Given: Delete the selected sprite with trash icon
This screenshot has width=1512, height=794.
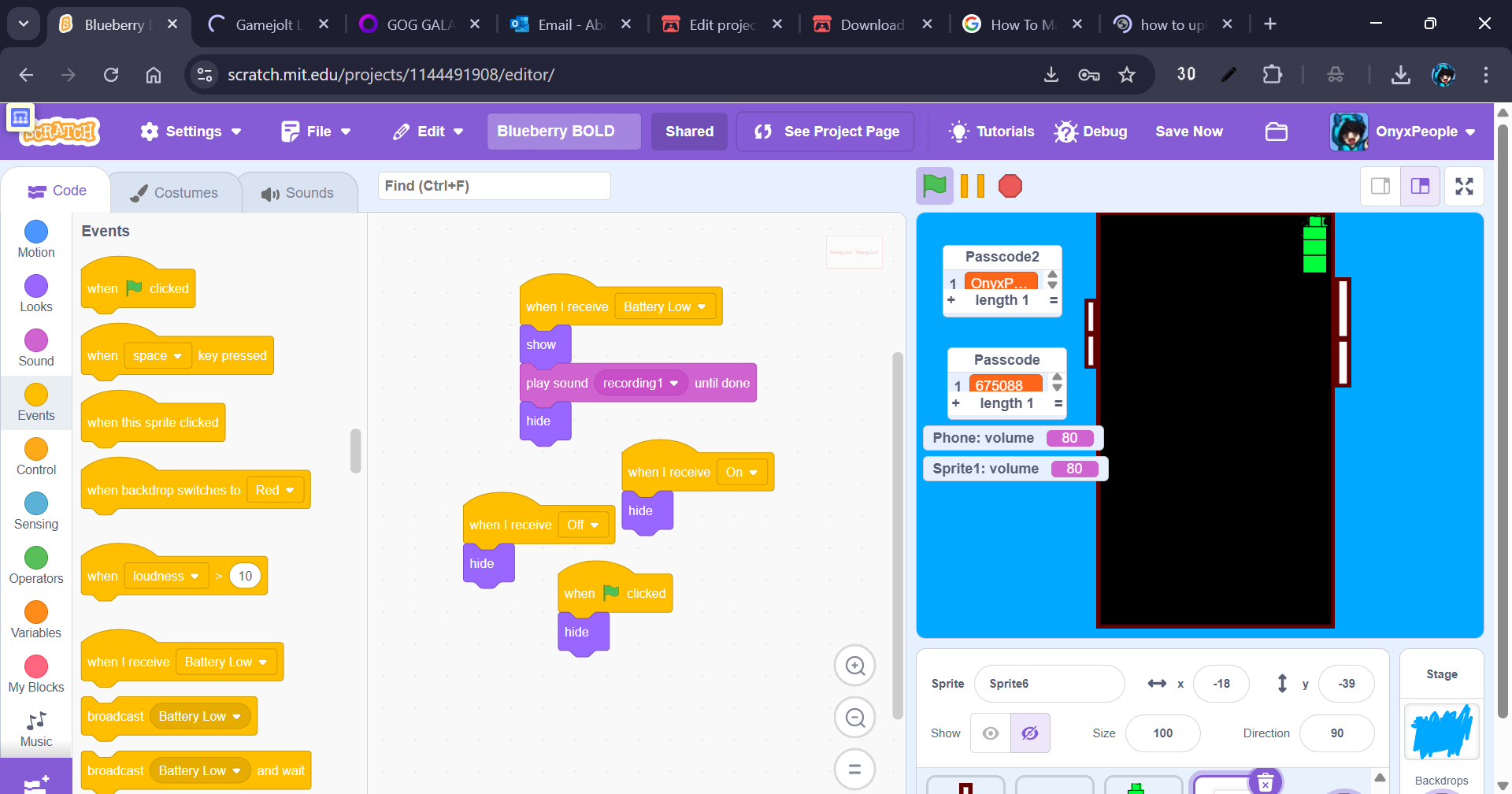Looking at the screenshot, I should [1266, 782].
